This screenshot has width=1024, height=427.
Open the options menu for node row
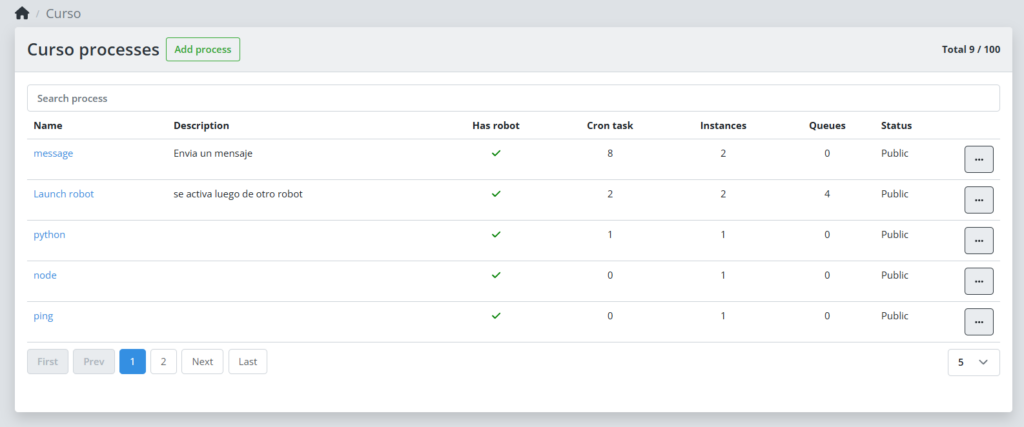click(x=978, y=281)
